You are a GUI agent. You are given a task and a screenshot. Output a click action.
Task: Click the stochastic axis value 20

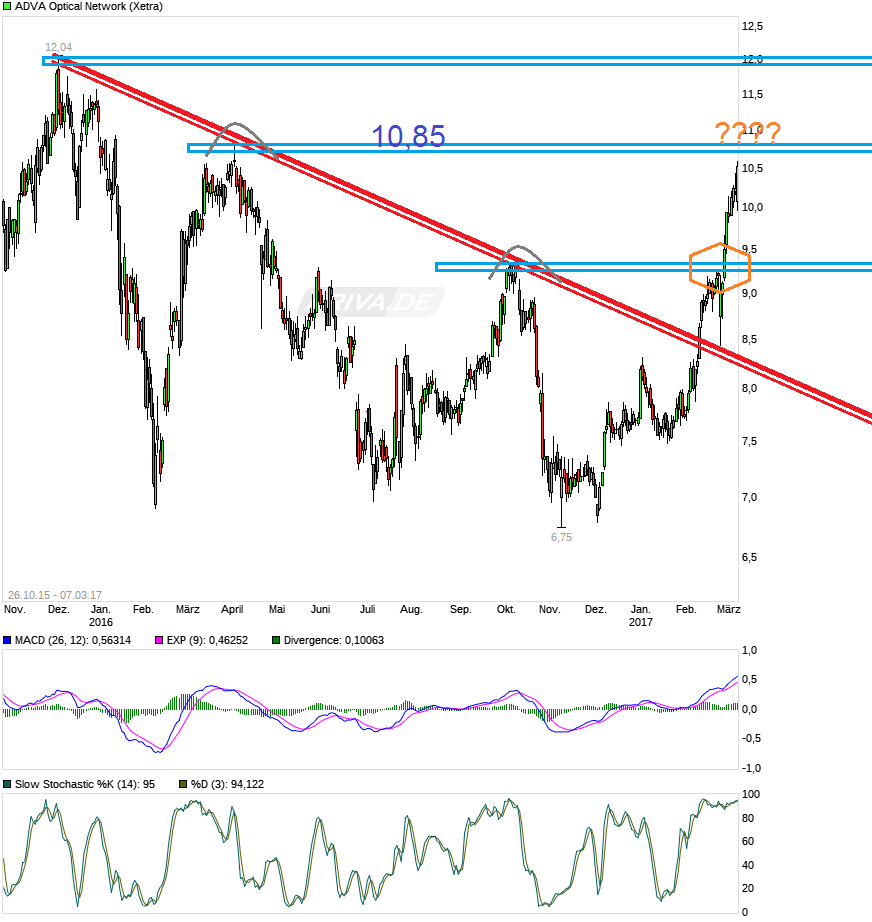748,888
